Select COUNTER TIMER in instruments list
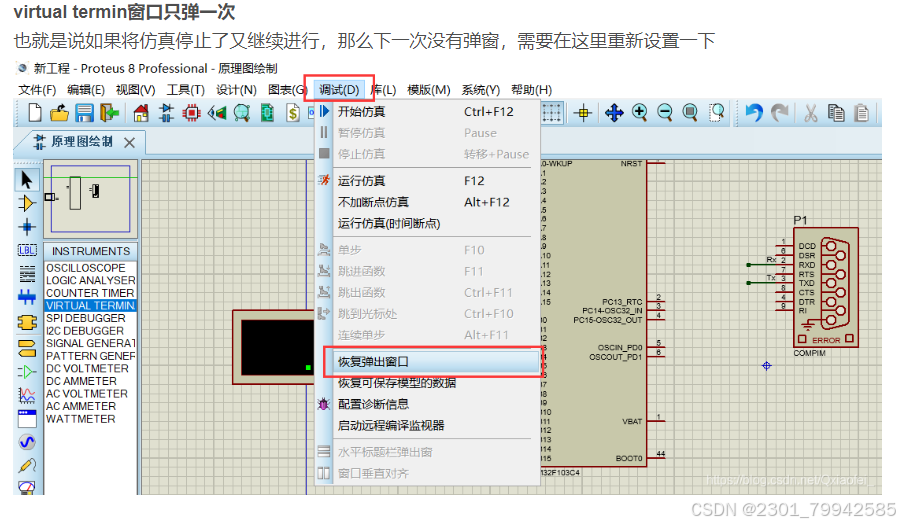 click(x=90, y=293)
